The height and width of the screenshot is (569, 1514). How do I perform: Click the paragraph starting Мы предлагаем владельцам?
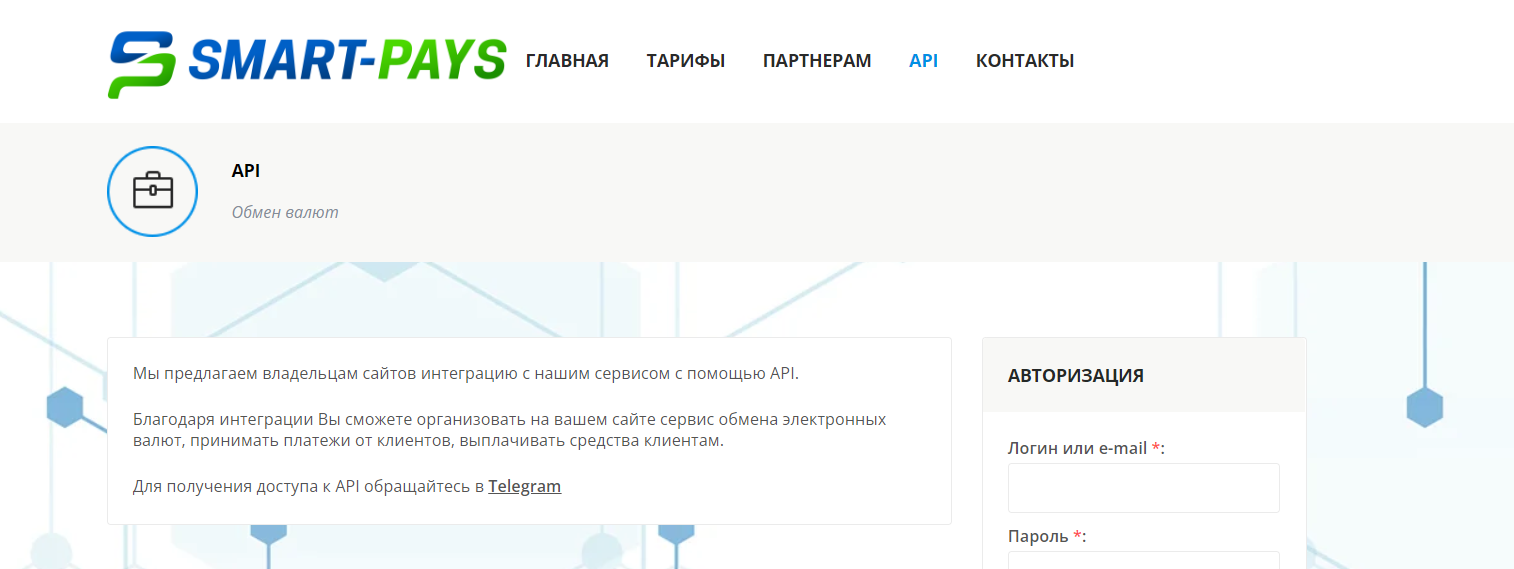pos(466,374)
